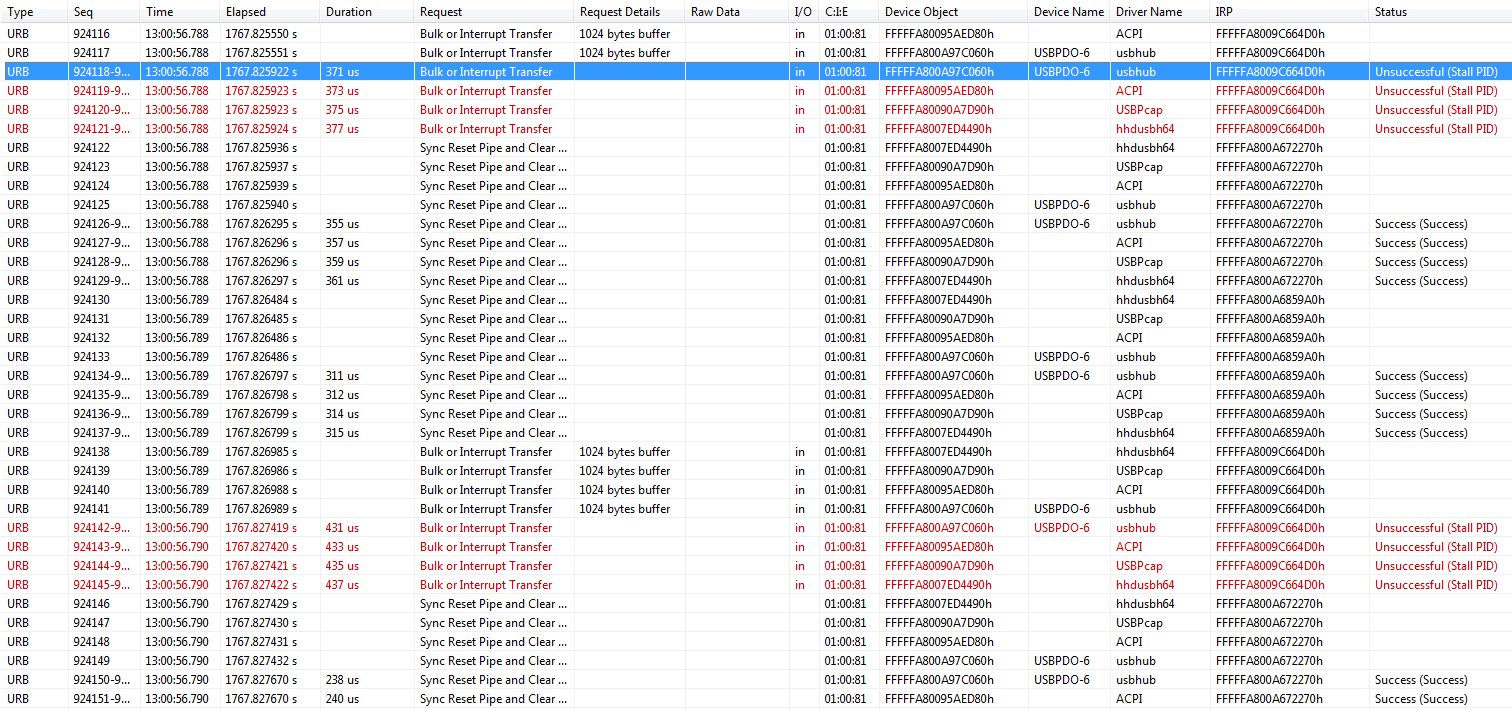Click the 359 us duration cell
The width and height of the screenshot is (1512, 710).
pos(367,262)
